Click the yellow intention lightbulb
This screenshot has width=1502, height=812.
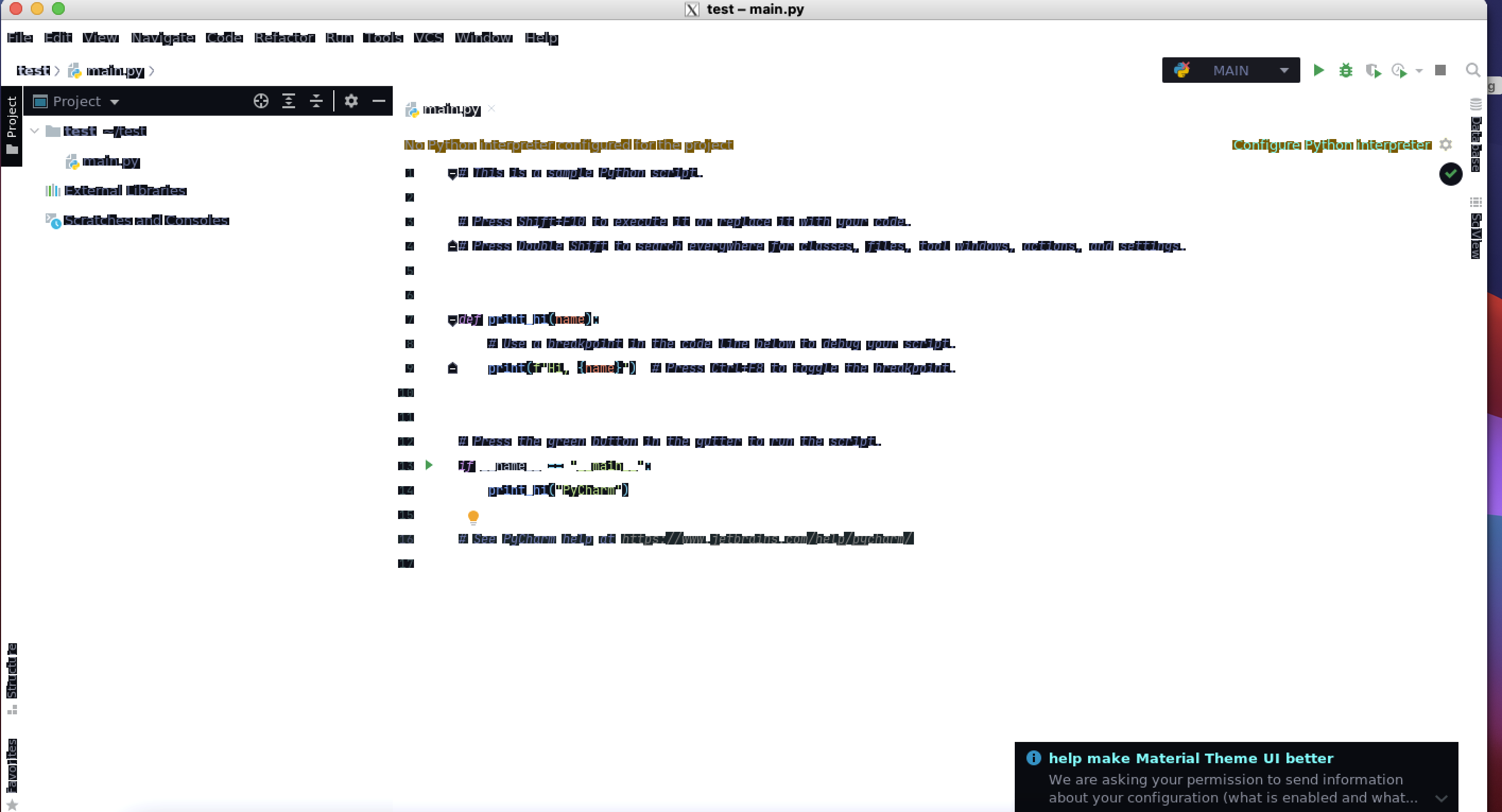[473, 517]
